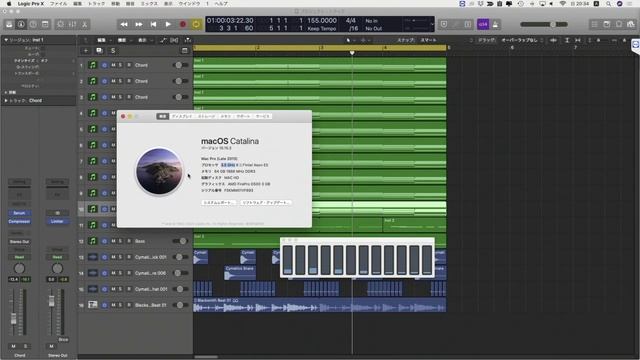The height and width of the screenshot is (360, 640).
Task: Toggle the global Solo S button
Action: click(113, 51)
